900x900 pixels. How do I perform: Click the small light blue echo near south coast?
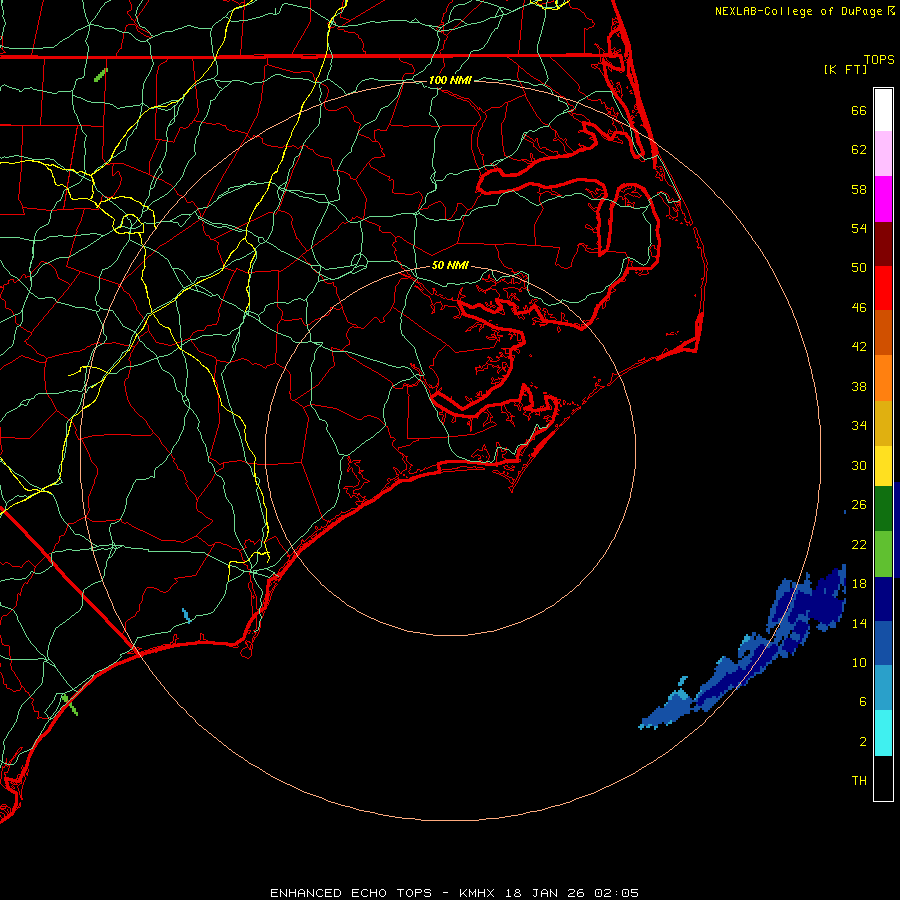[x=187, y=616]
